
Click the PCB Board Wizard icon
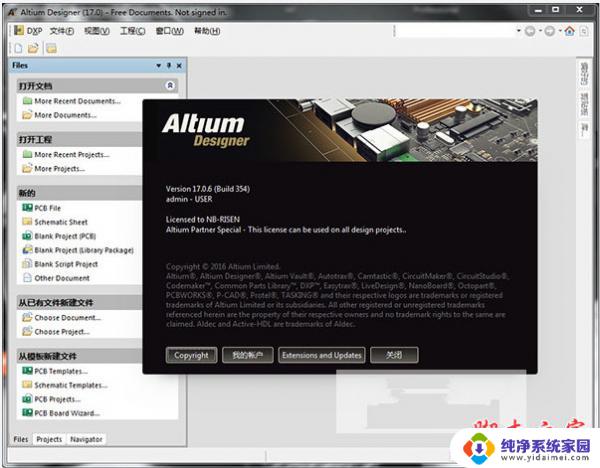click(x=27, y=413)
